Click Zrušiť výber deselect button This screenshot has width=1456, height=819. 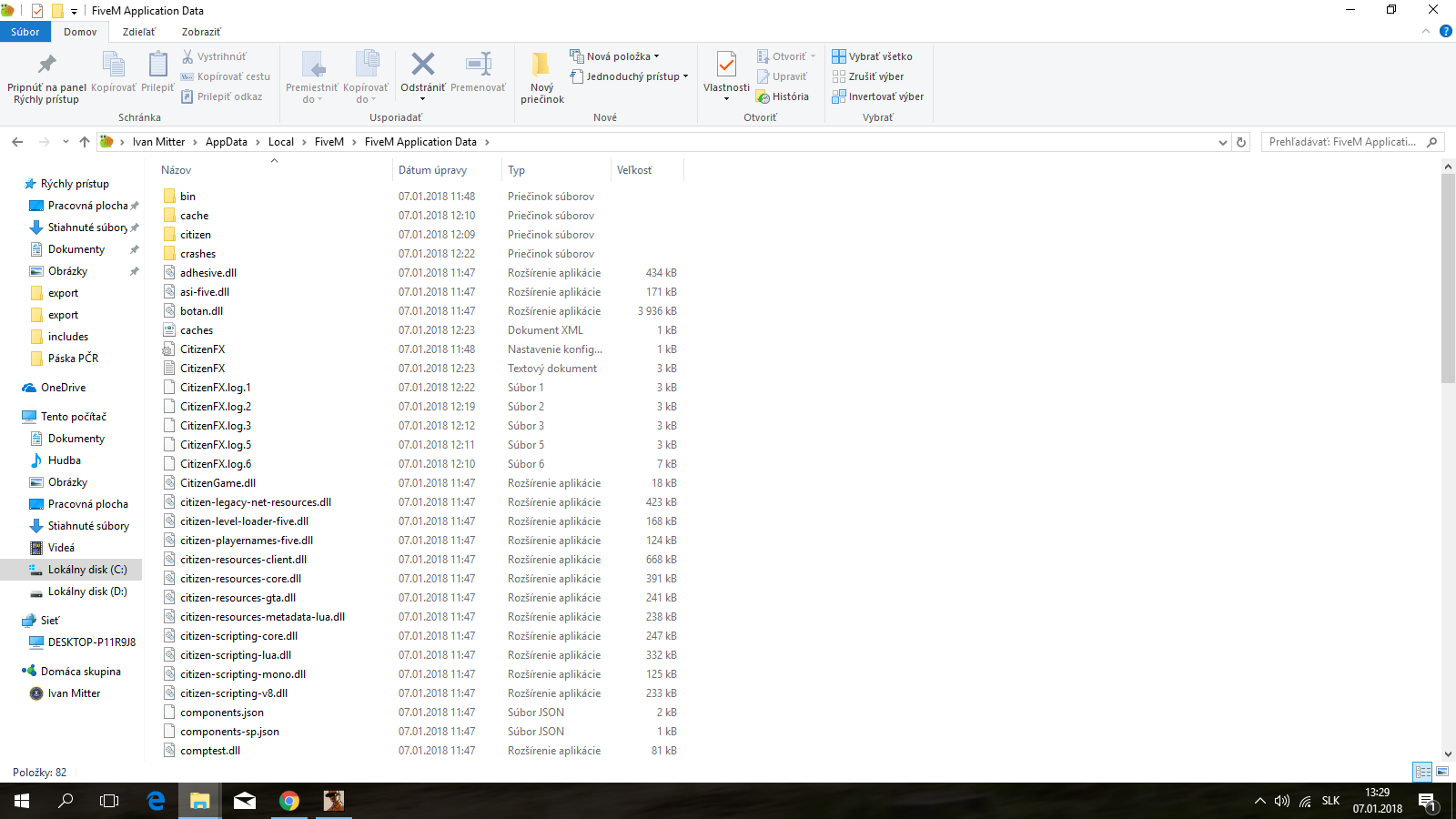(x=867, y=76)
